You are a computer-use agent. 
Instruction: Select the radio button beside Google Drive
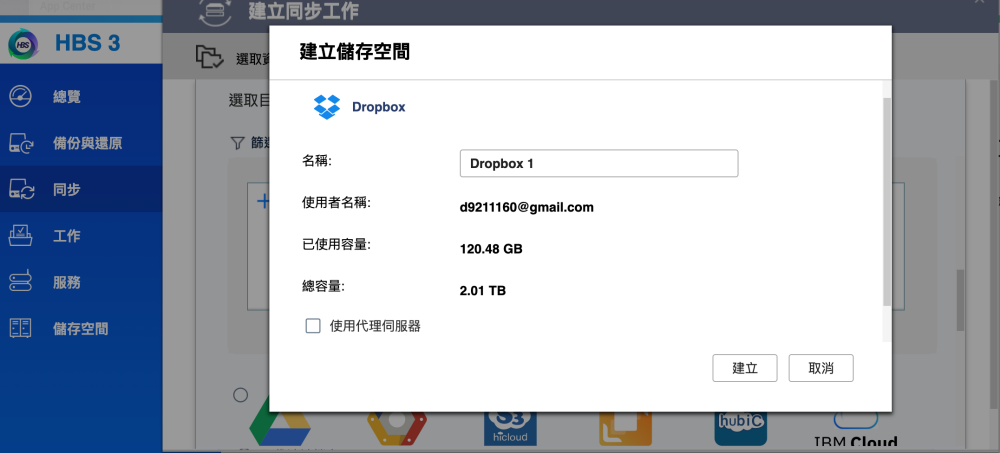[x=240, y=396]
